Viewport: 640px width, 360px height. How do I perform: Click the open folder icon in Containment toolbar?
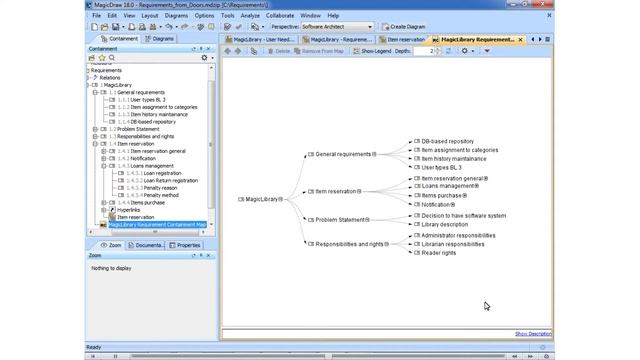[91, 58]
